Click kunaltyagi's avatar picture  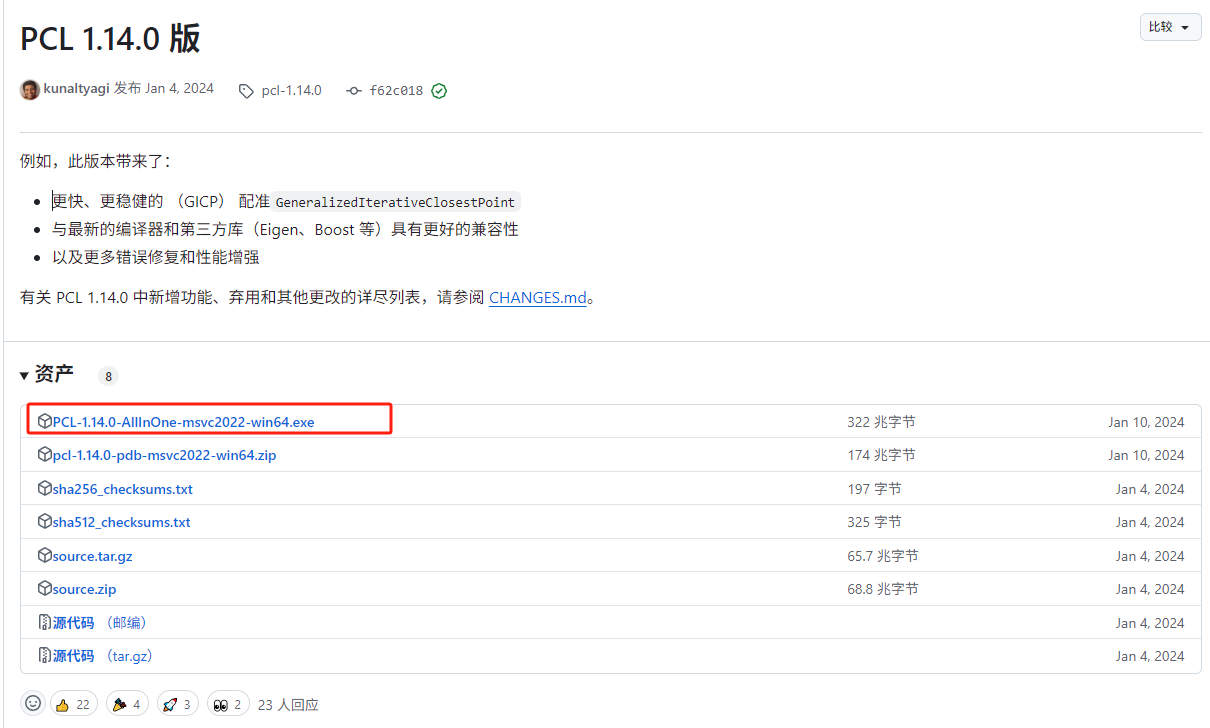pyautogui.click(x=29, y=89)
